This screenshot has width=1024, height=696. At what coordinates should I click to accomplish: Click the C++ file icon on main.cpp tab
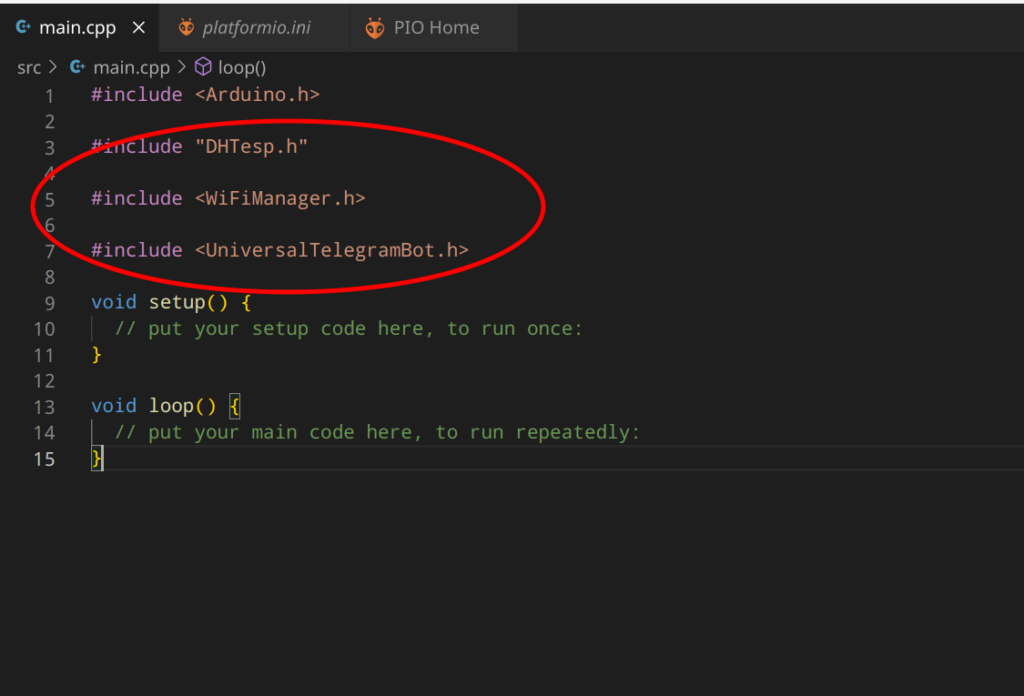tap(24, 28)
